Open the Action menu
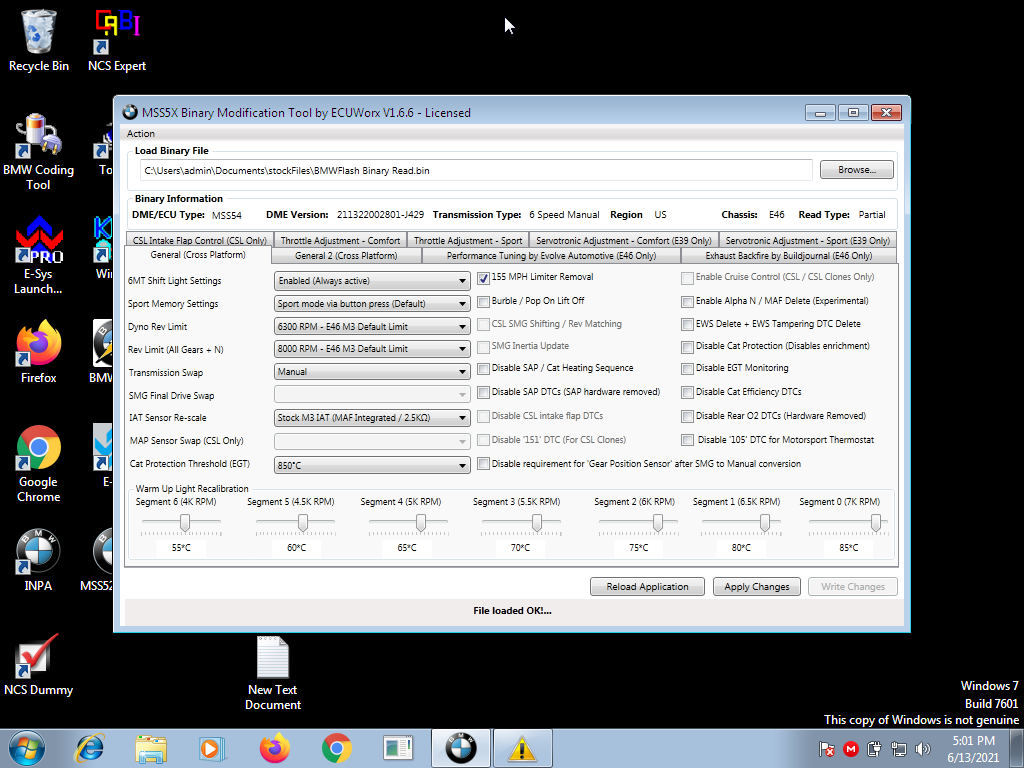The image size is (1024, 768). point(141,133)
